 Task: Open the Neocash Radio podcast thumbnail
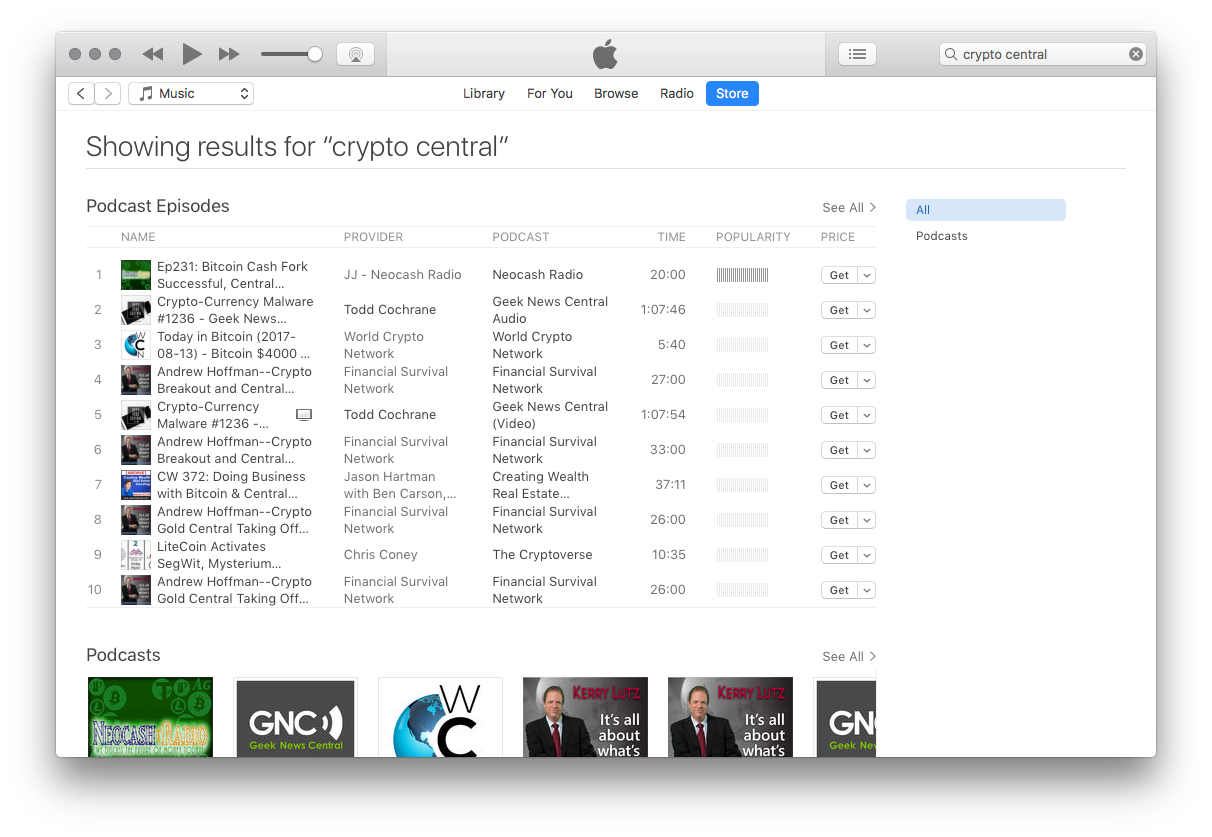(x=150, y=717)
